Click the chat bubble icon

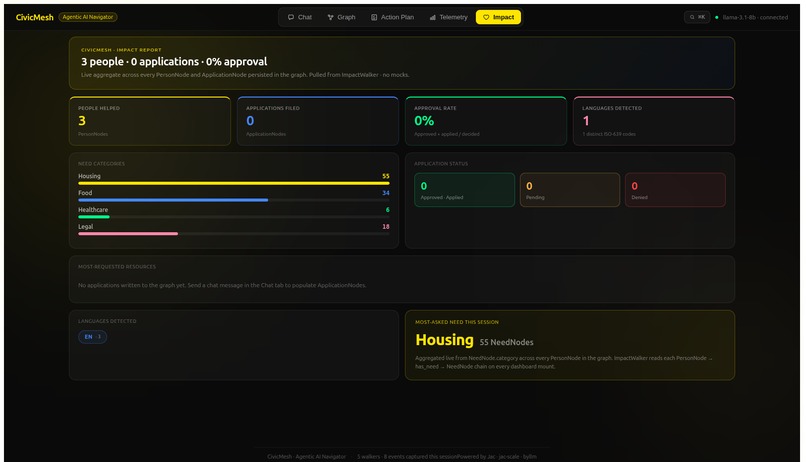click(x=291, y=17)
